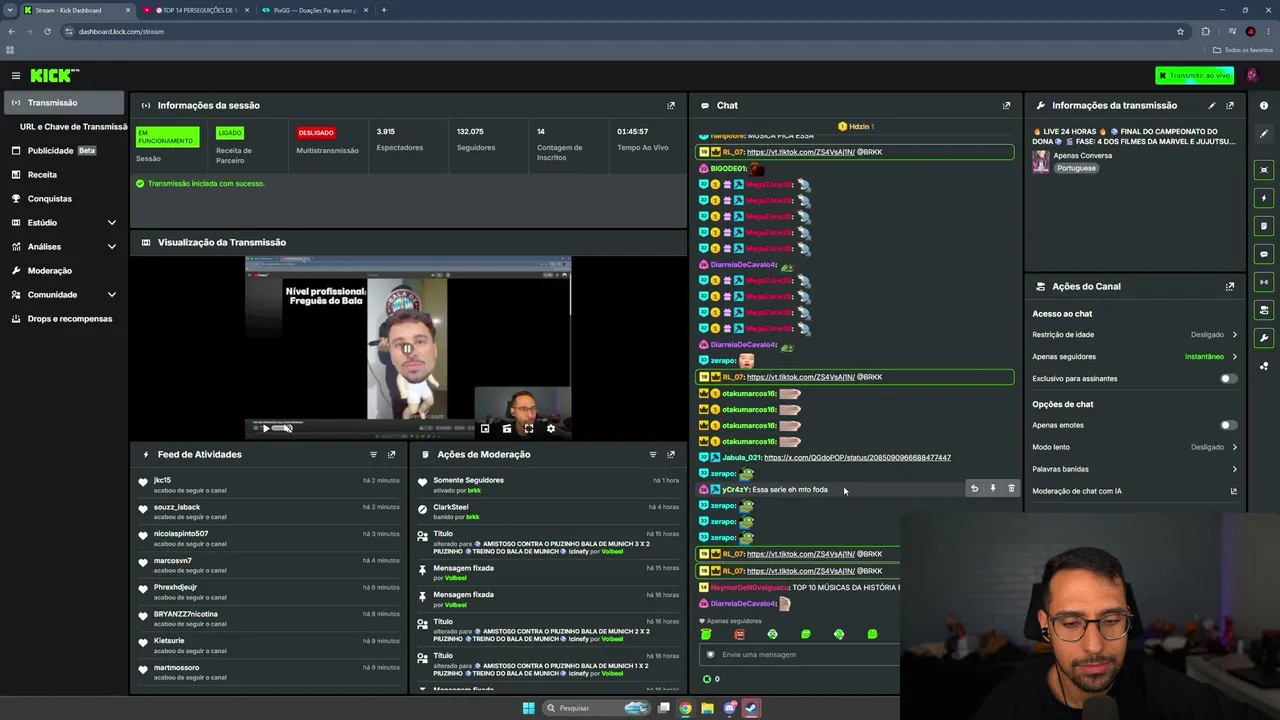Enter fullscreen in stream preview
This screenshot has height=720, width=1280.
point(529,429)
